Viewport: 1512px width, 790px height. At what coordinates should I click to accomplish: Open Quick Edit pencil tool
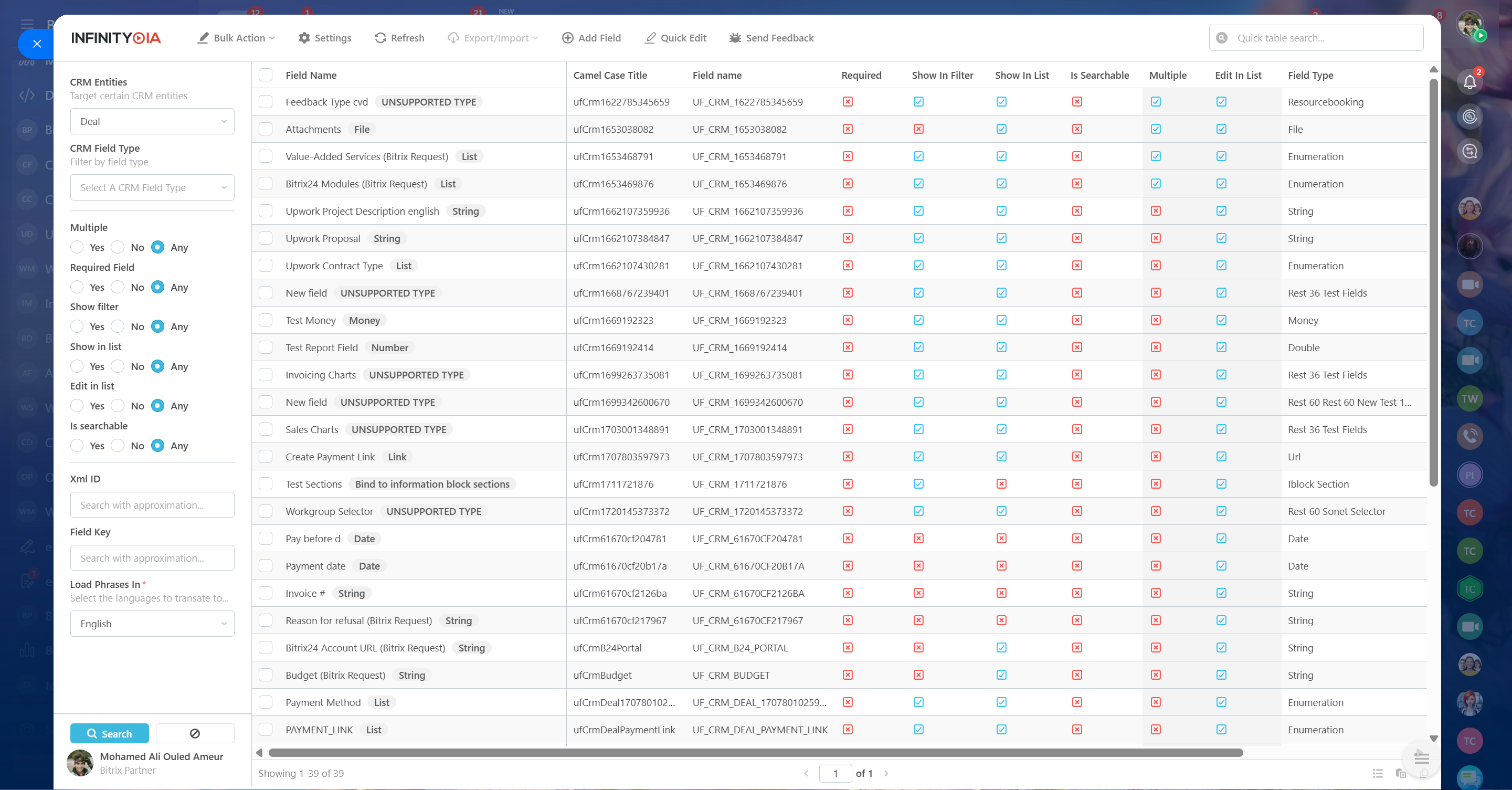[x=650, y=38]
